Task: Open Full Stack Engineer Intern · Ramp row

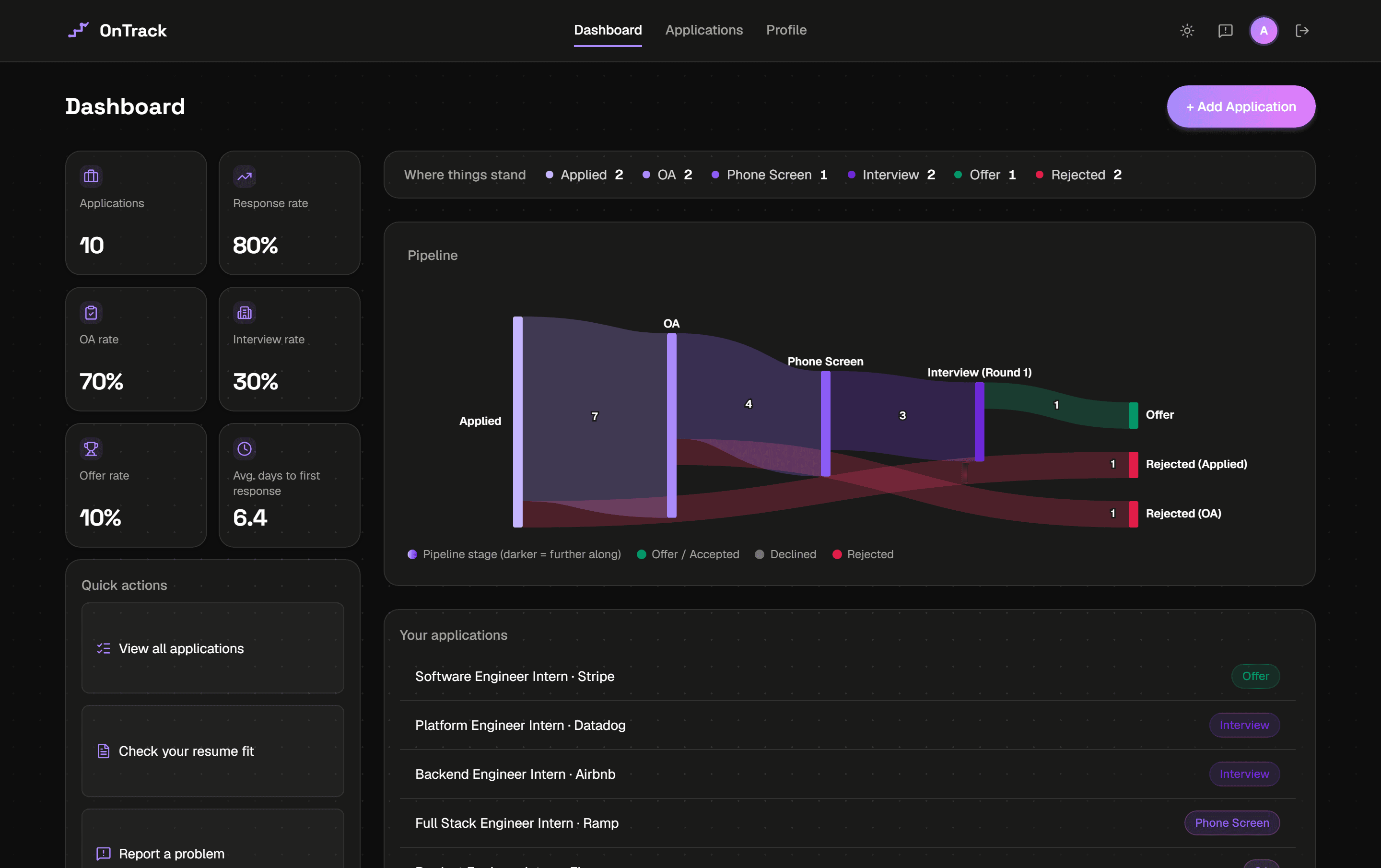Action: tap(847, 822)
